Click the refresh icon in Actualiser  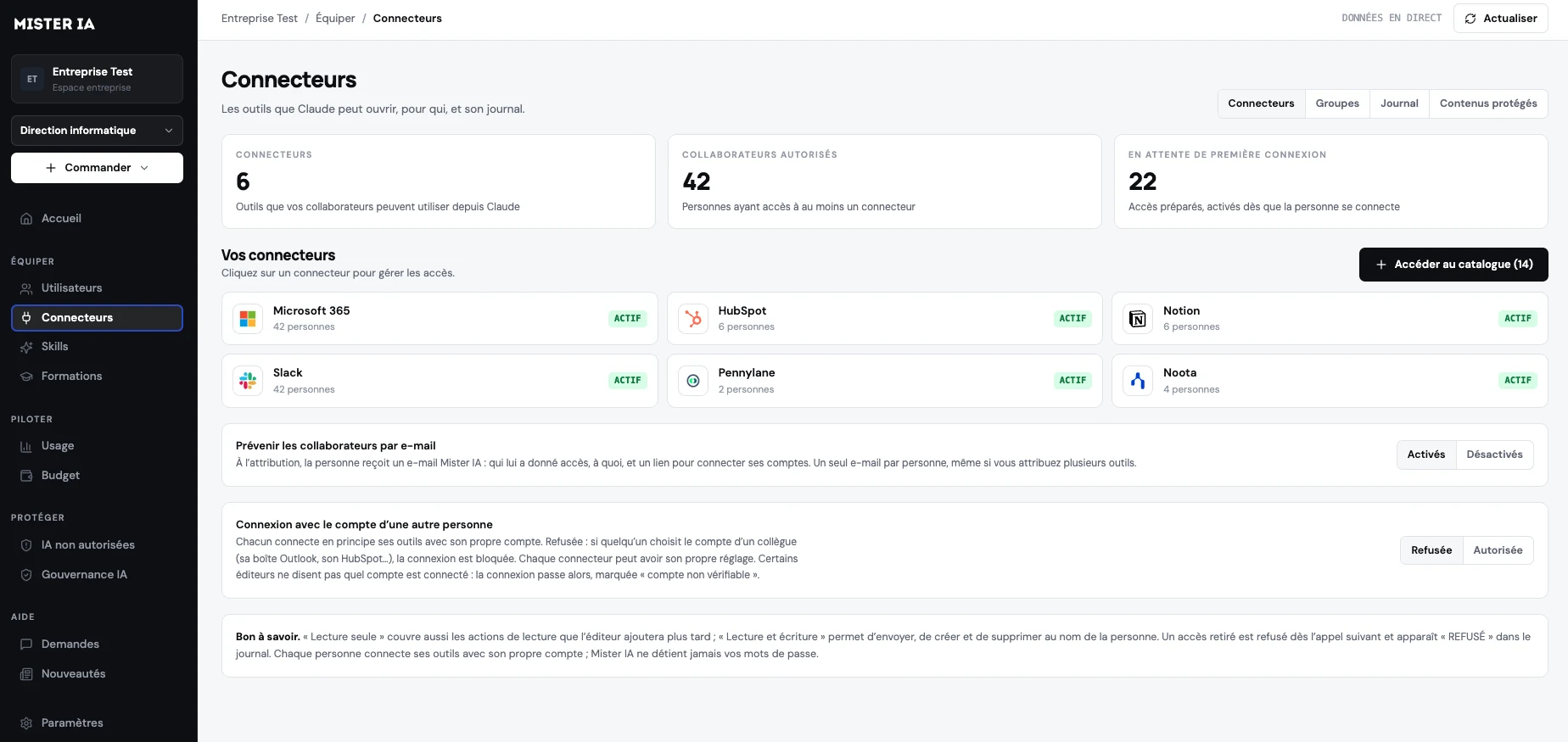click(1470, 19)
